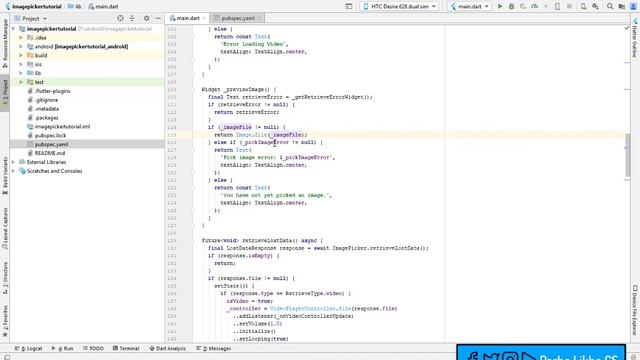Screen dimensions: 640x360
Task: Open the main.dart run configuration dropdown
Action: tap(470, 7)
